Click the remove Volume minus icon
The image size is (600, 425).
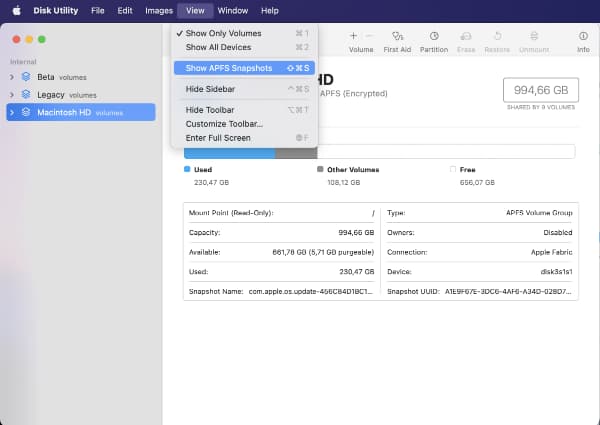369,36
